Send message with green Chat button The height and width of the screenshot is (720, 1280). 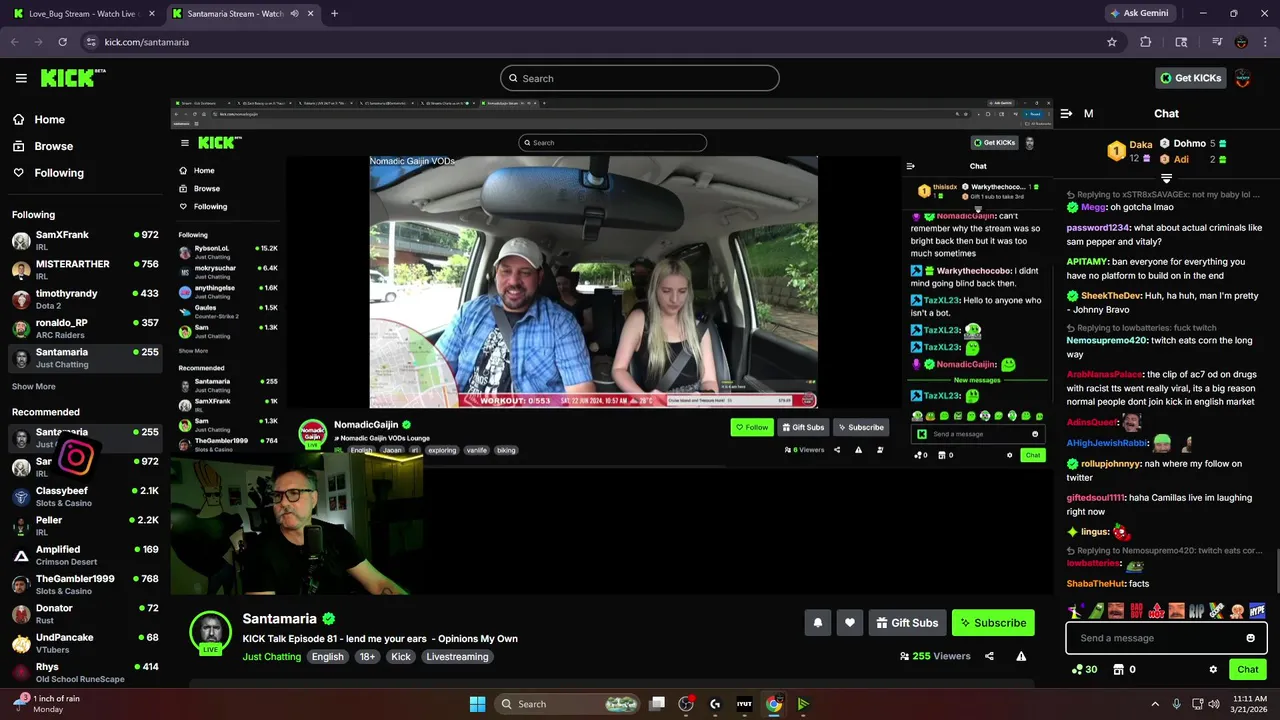pos(1247,670)
